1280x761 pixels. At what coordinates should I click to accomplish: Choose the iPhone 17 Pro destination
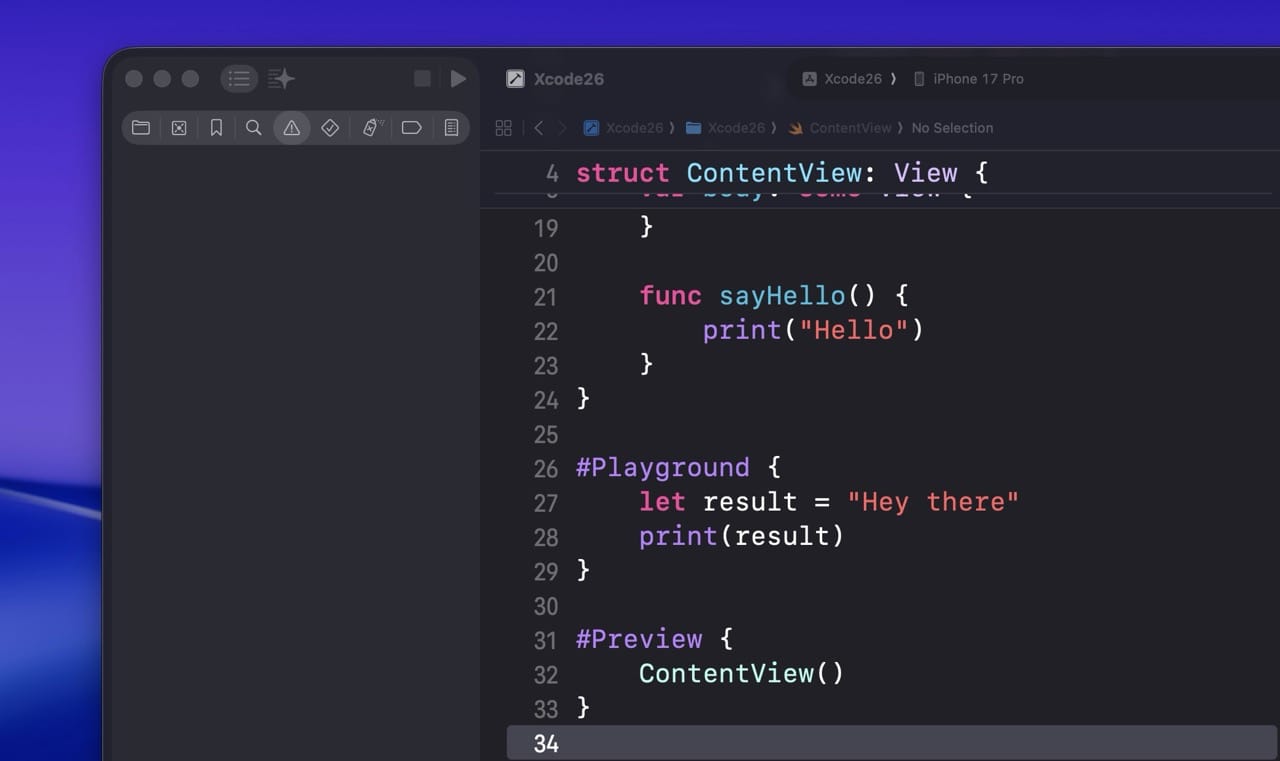969,79
